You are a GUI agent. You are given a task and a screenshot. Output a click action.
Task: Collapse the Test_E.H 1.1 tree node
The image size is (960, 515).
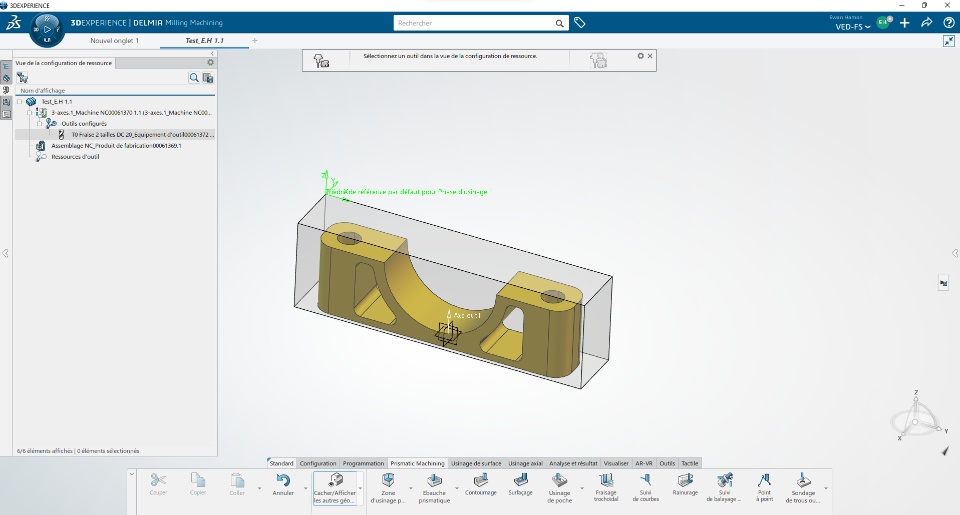(x=20, y=102)
